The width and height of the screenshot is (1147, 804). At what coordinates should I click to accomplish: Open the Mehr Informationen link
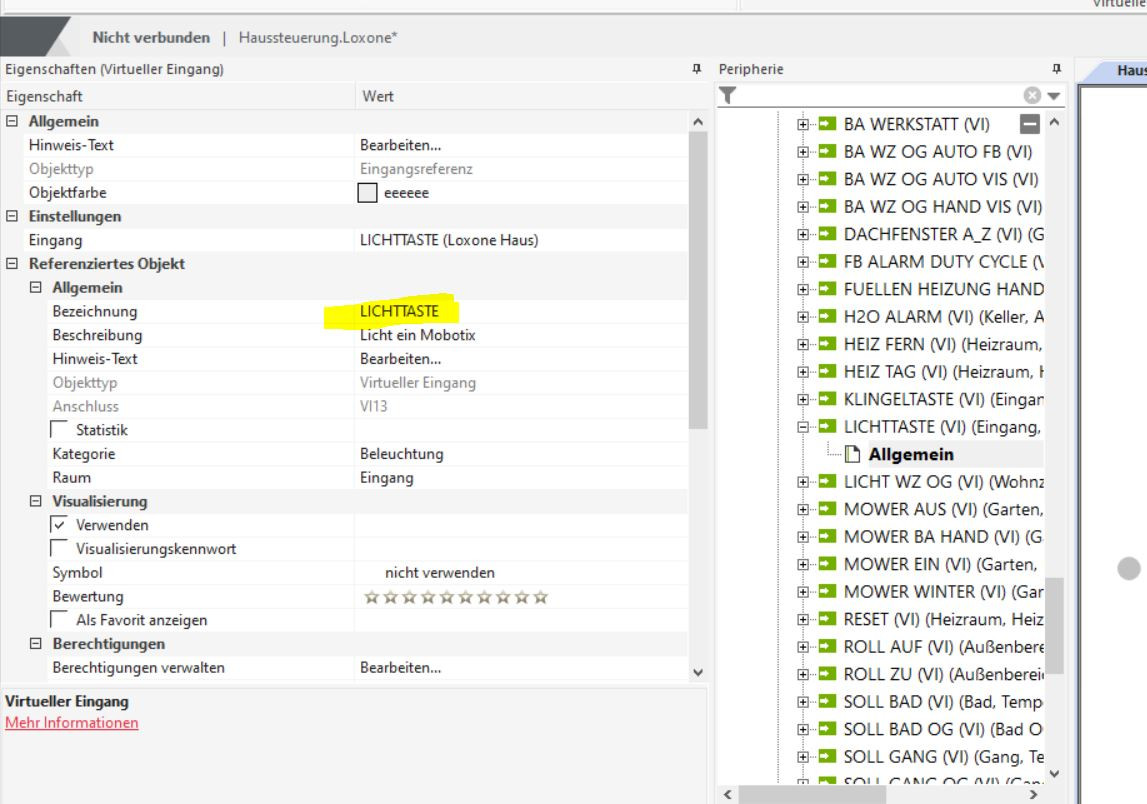tap(72, 723)
